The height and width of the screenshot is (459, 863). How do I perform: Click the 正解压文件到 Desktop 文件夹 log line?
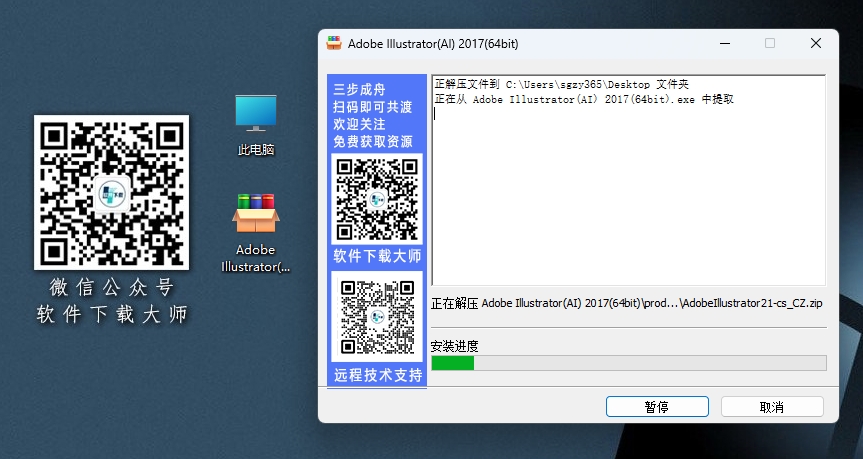pos(562,84)
